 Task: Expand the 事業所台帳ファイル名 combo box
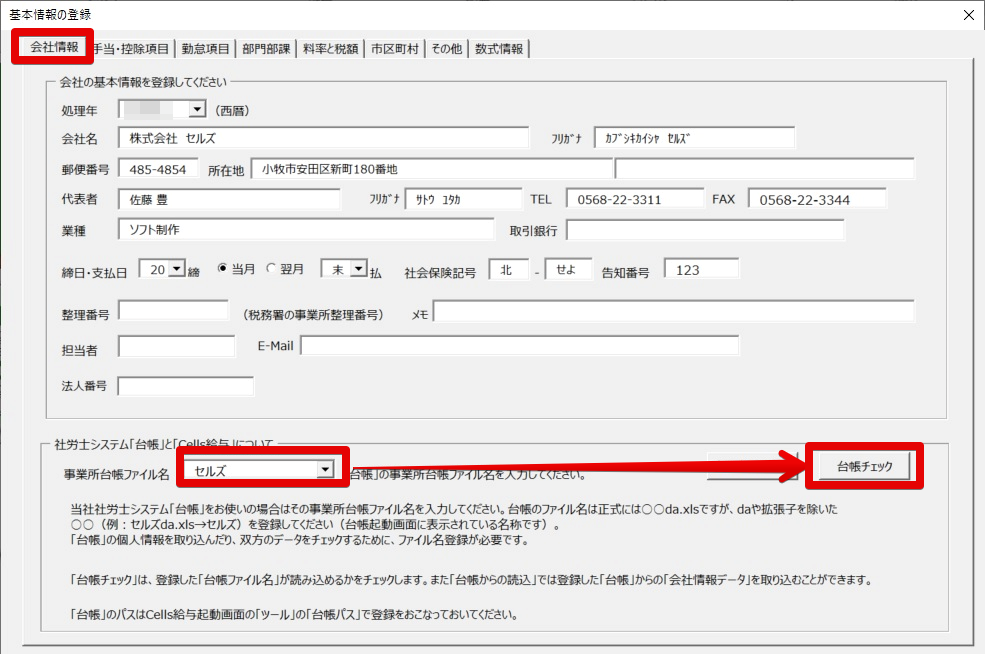coord(325,469)
